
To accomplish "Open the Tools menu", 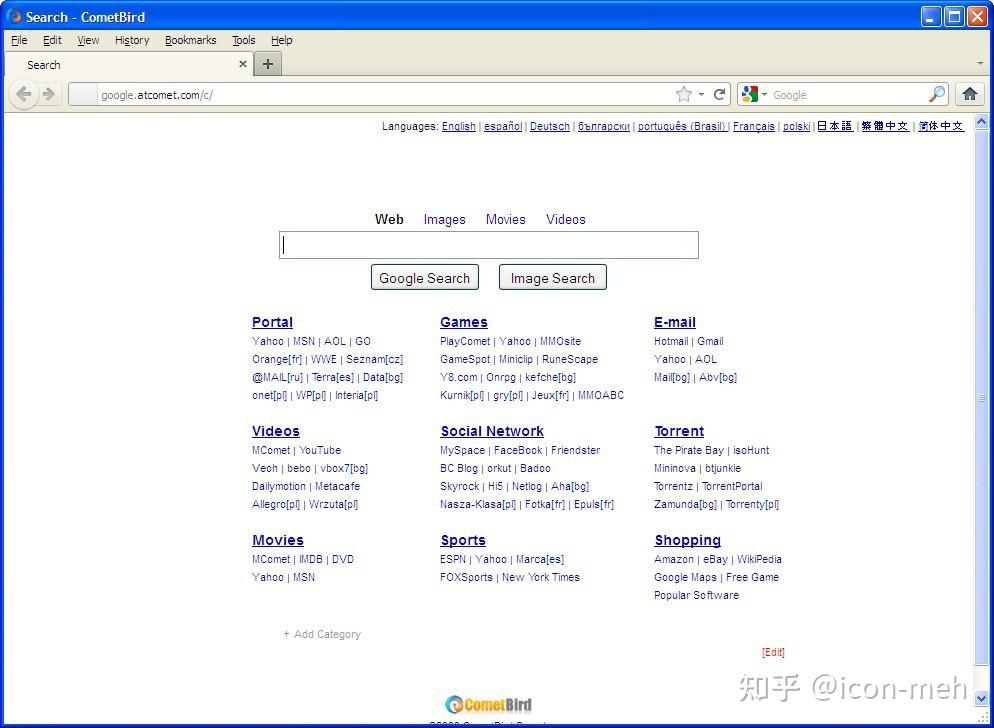I will point(243,40).
